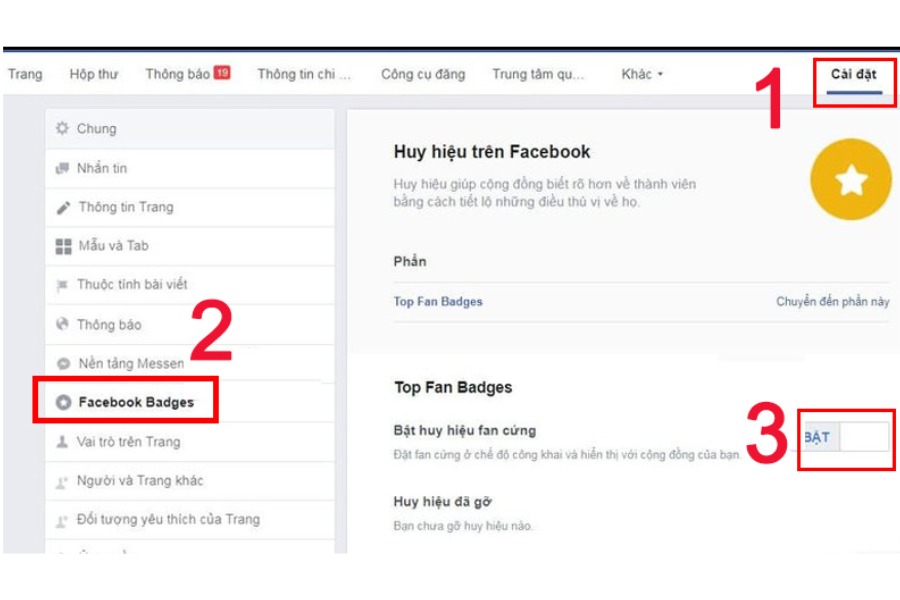Select Thuộc tính bài viết in sidebar
The image size is (900, 600).
tap(189, 285)
